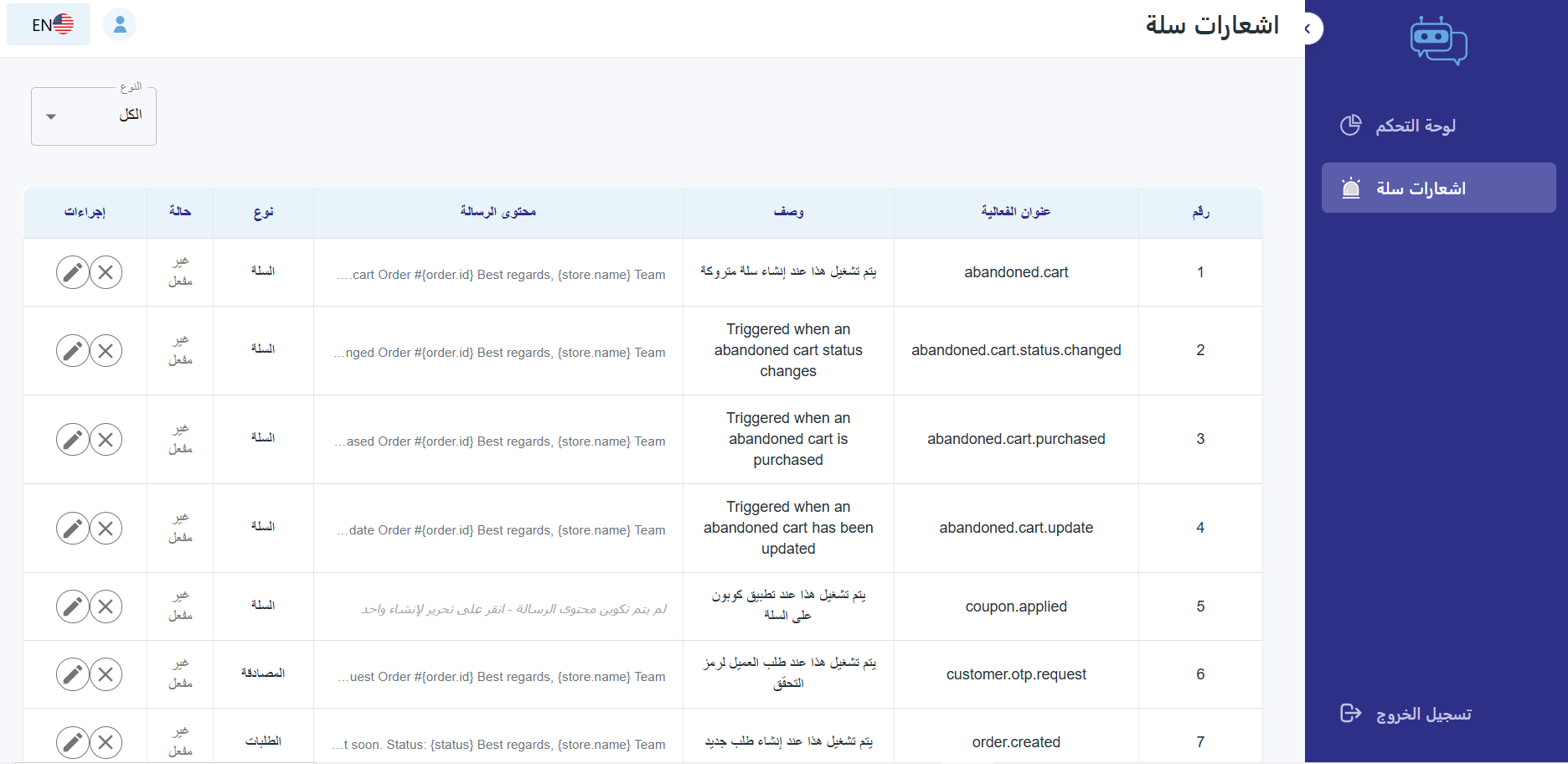The image size is (1568, 764).
Task: Click X icon in abandoned.cart.update row
Action: pyautogui.click(x=106, y=529)
